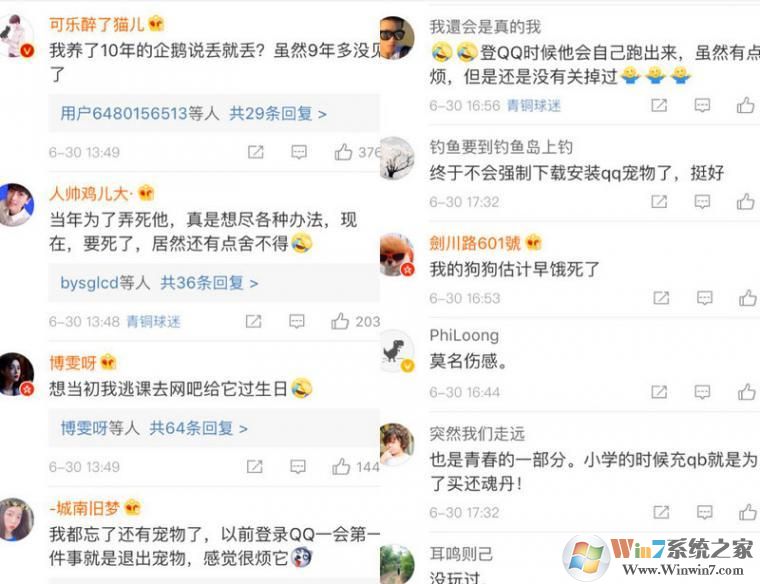Expand 共29条回复 under 可乐醉了猫儿

click(x=278, y=114)
